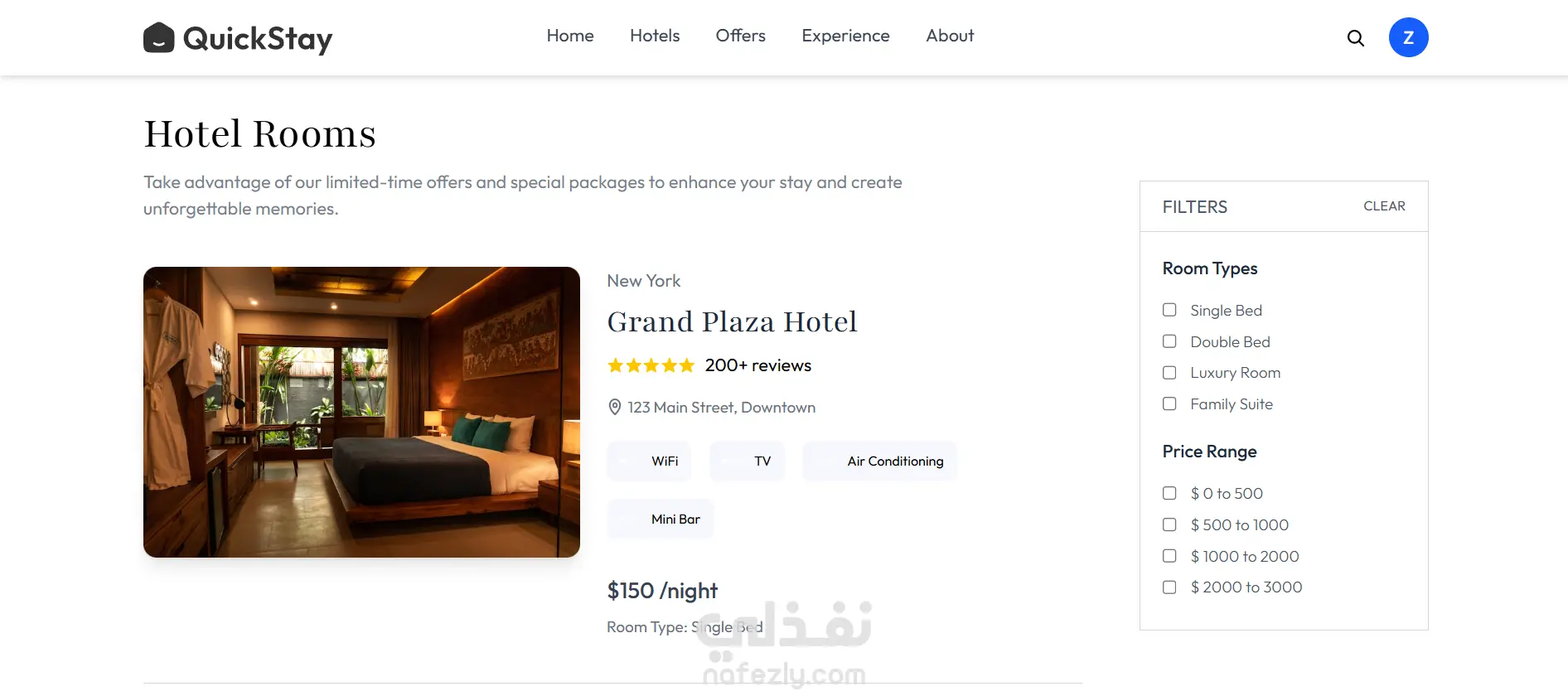Clear all filters with CLEAR
This screenshot has width=1568, height=691.
coord(1384,206)
